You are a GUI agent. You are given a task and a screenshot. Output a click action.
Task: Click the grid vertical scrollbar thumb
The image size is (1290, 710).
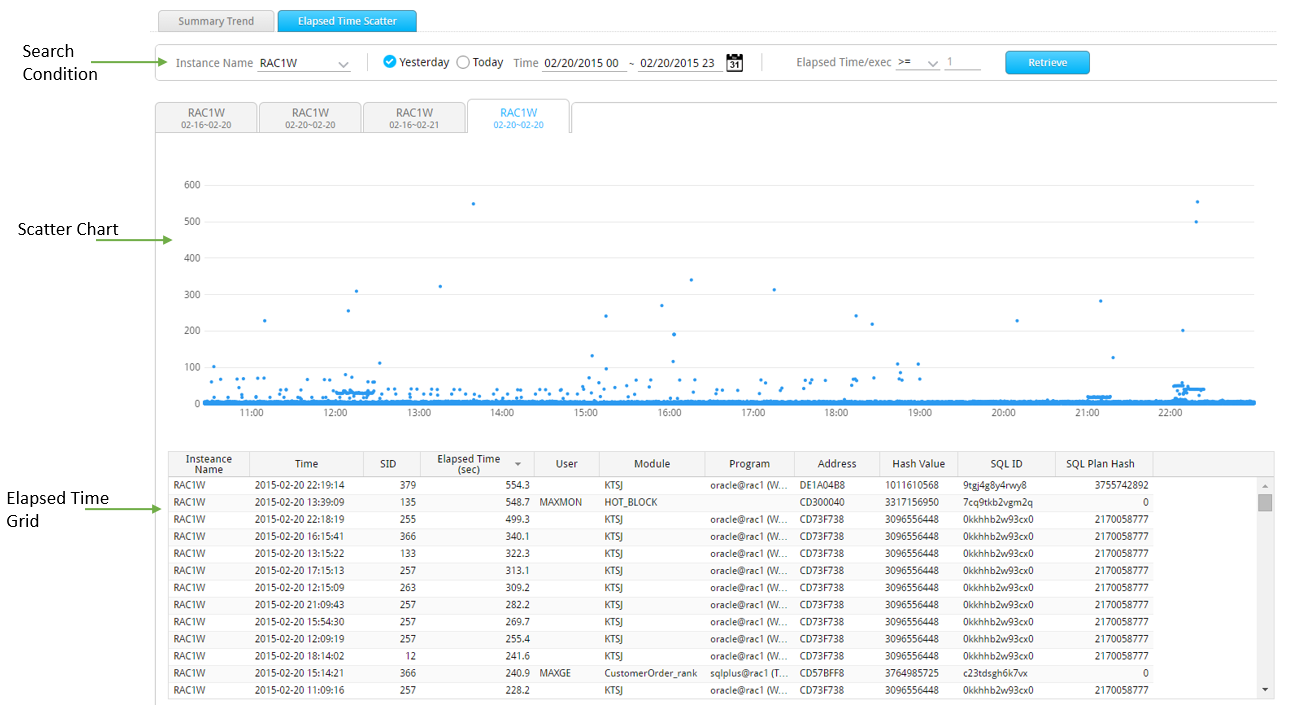coord(1265,502)
